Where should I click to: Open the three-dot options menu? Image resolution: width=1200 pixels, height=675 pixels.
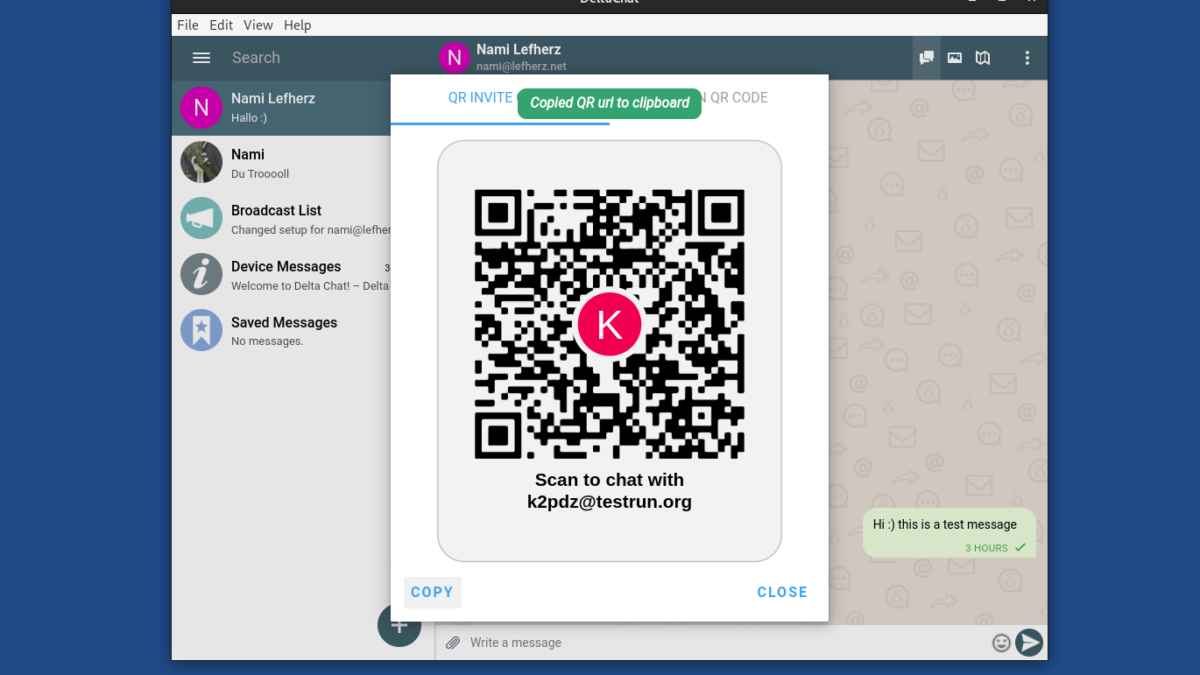tap(1027, 57)
